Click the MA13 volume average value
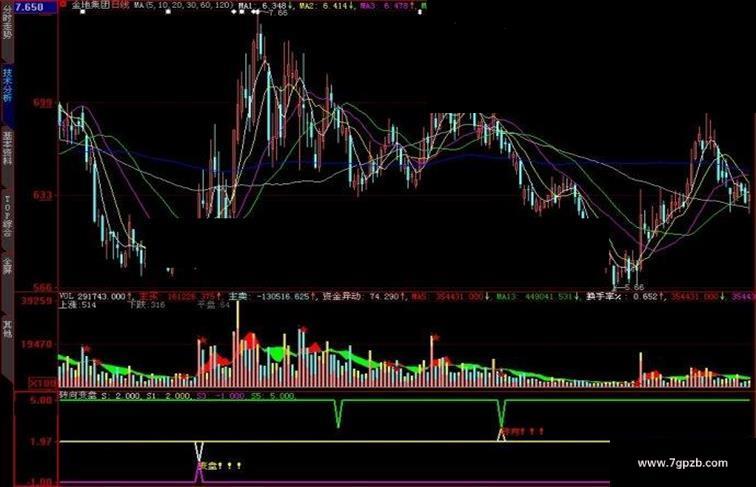 point(536,296)
